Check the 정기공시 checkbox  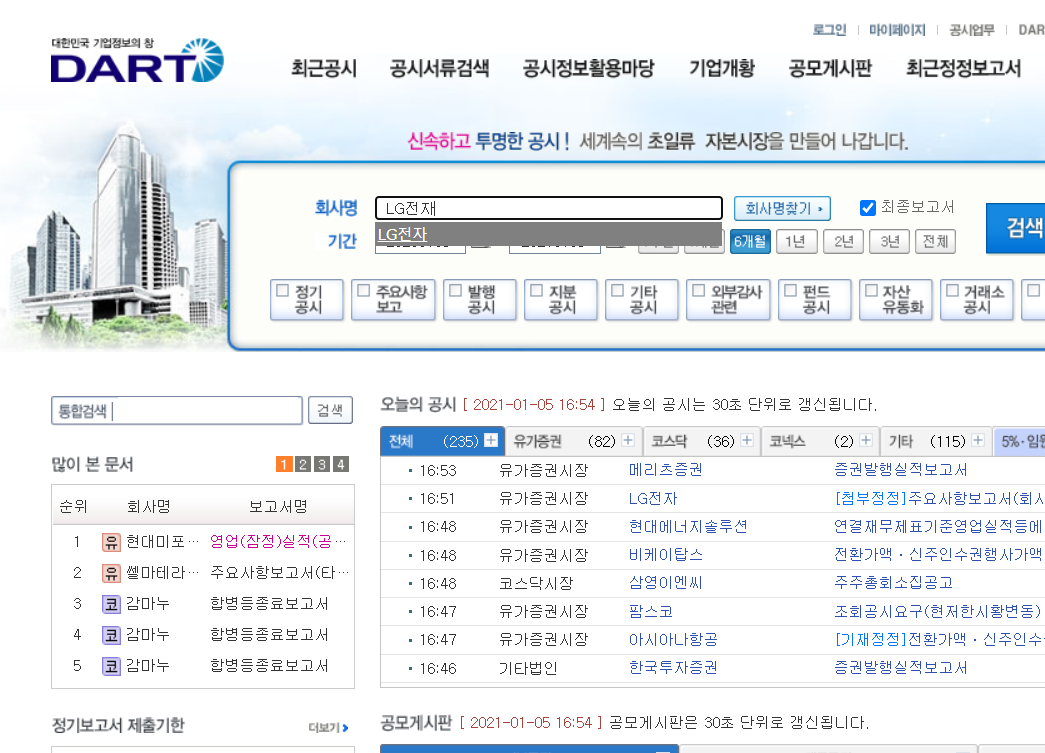coord(283,291)
